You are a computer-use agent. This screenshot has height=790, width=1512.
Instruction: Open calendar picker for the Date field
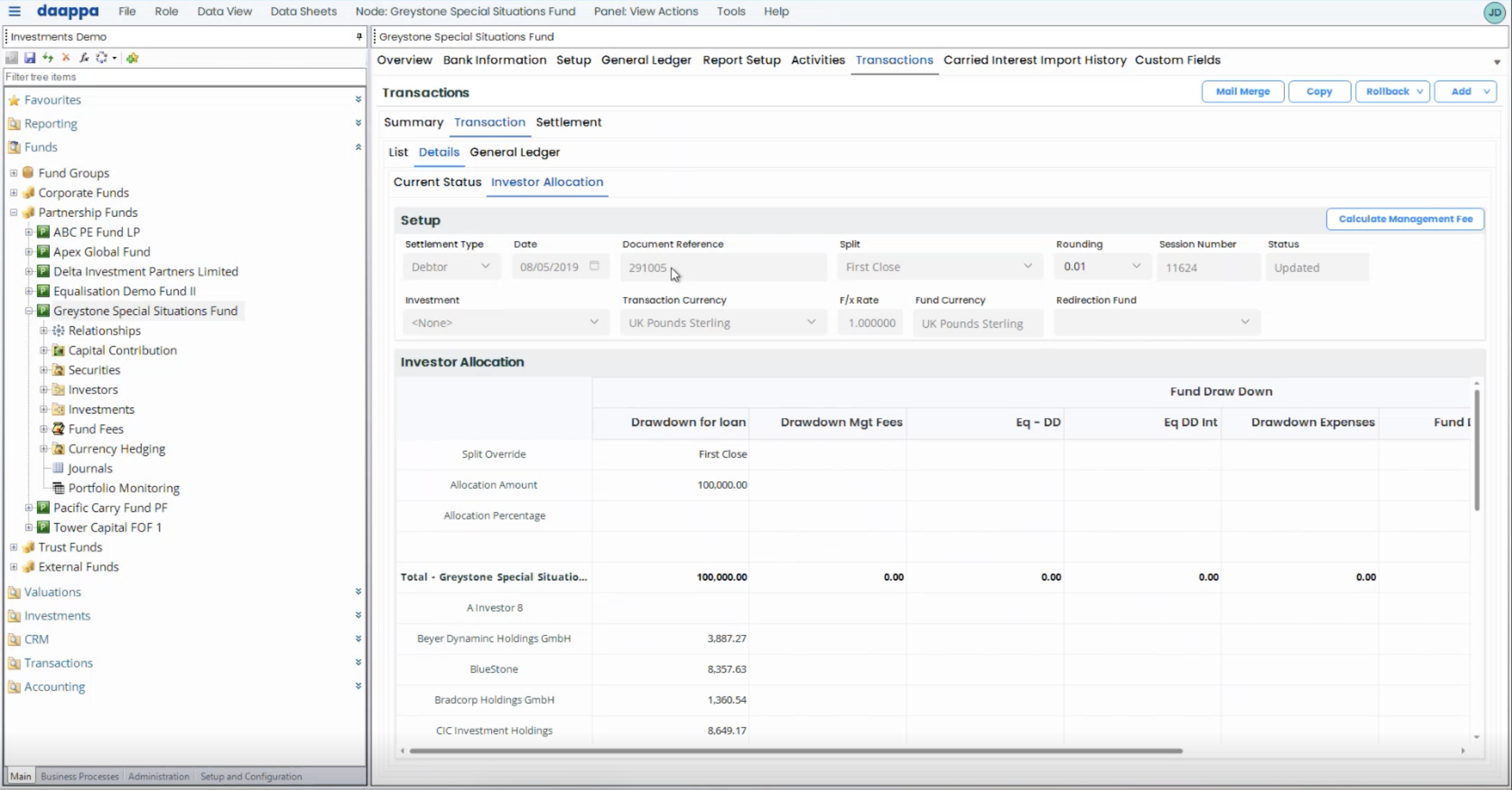tap(594, 266)
